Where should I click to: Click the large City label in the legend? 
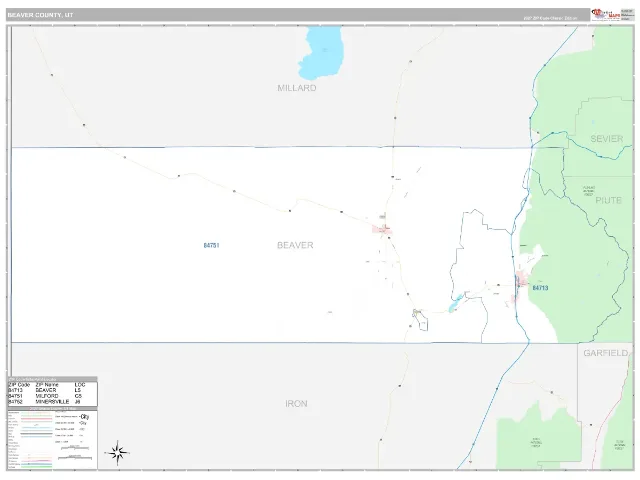click(84, 417)
